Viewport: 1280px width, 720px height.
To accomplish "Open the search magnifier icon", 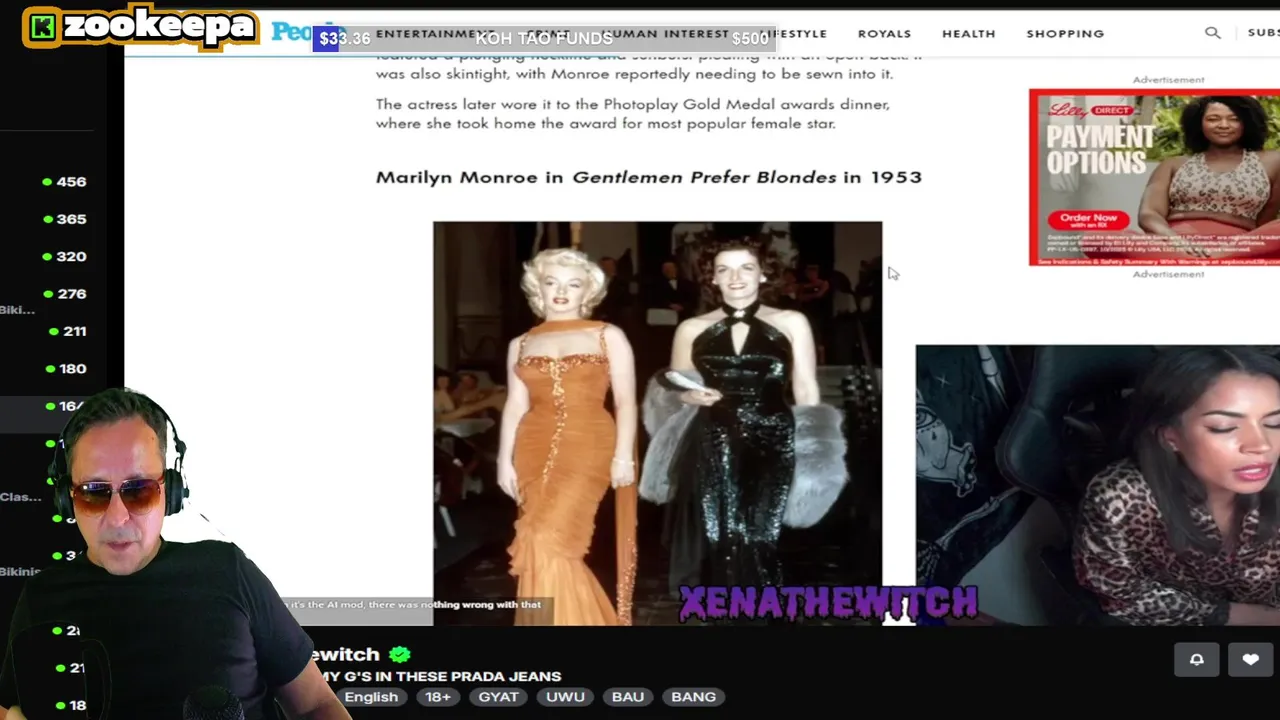I will [x=1213, y=33].
